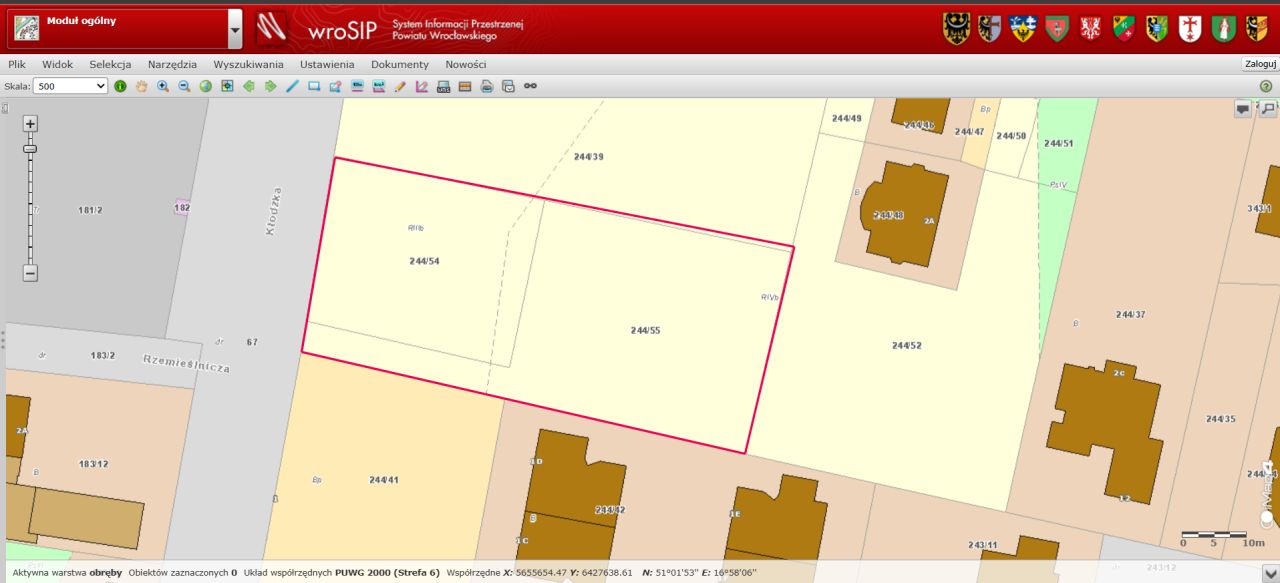Click the 182 parcel marker label

[181, 207]
